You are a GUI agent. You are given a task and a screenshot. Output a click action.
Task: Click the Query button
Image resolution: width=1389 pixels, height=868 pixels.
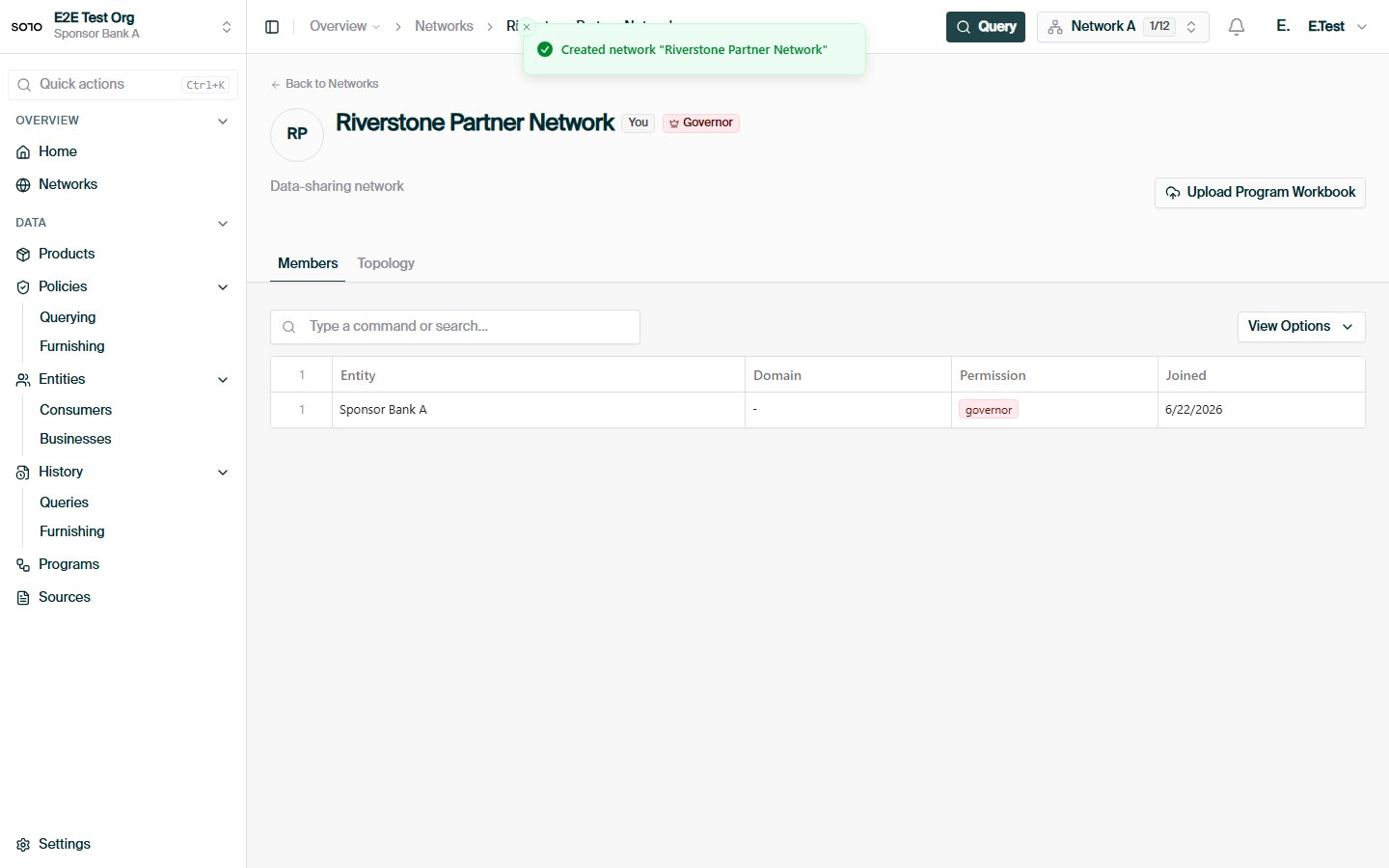tap(985, 27)
